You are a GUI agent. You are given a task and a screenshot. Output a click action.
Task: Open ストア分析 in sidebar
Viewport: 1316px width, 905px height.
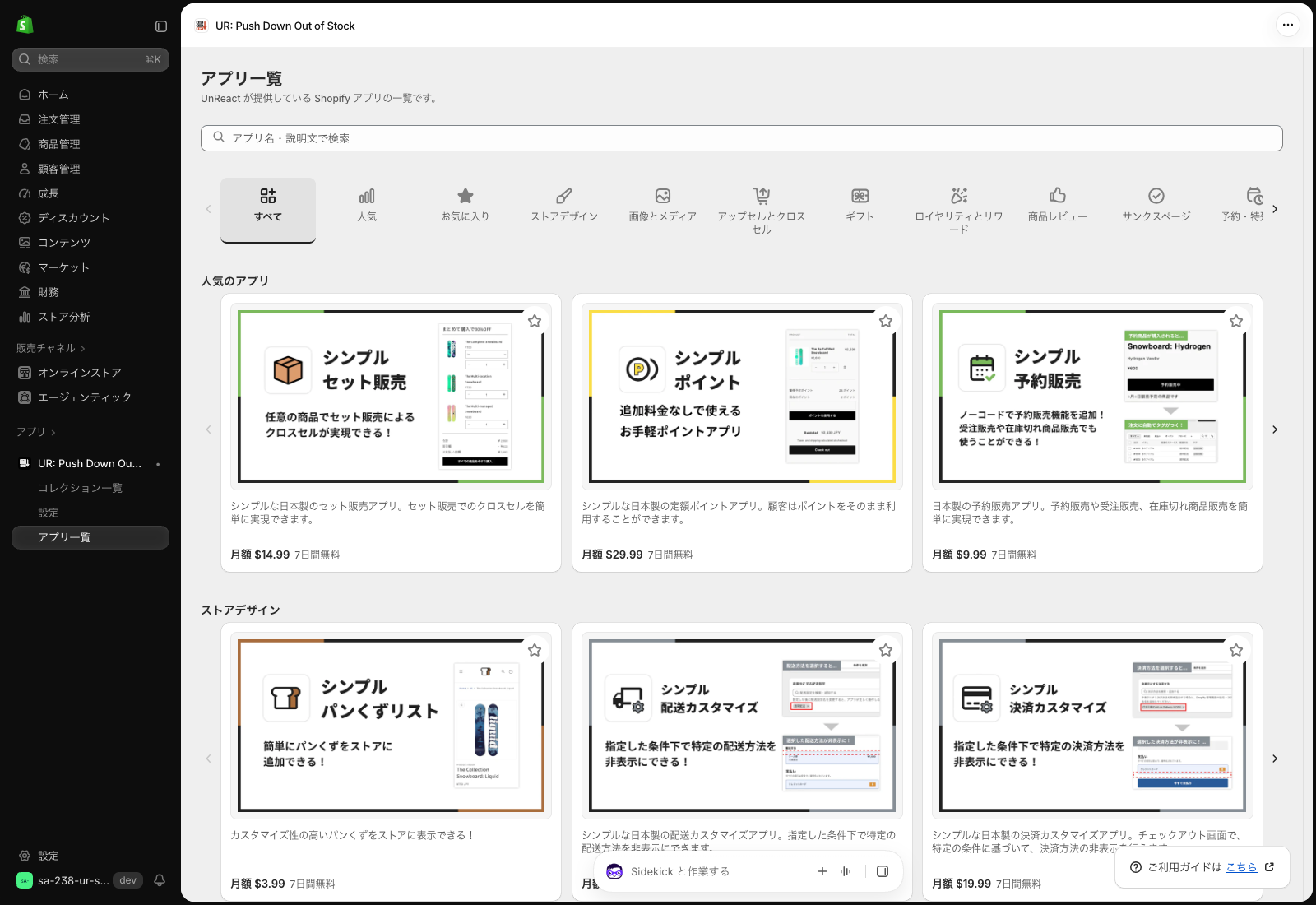point(90,317)
